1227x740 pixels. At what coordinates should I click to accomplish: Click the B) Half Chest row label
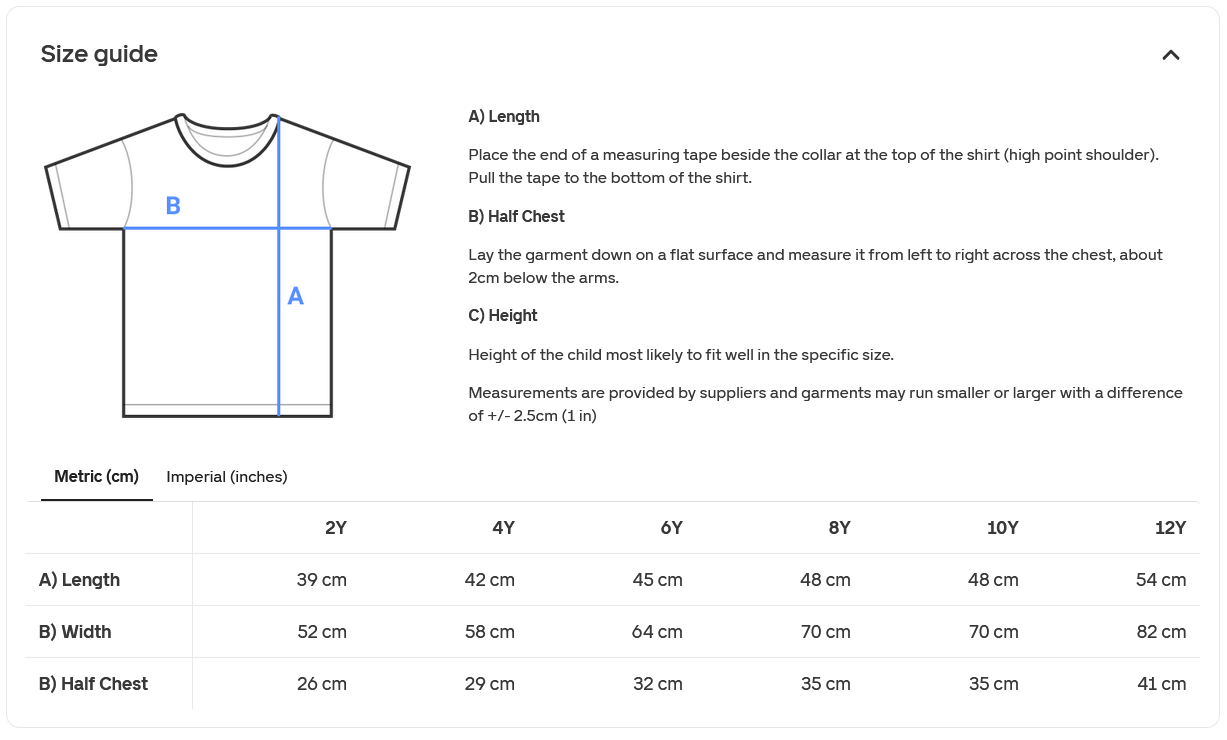(93, 684)
